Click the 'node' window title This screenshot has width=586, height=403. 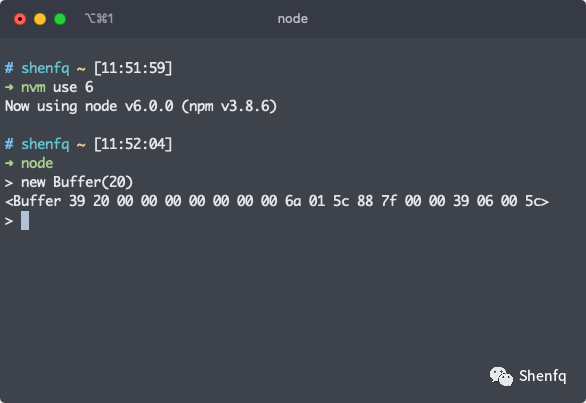293,19
